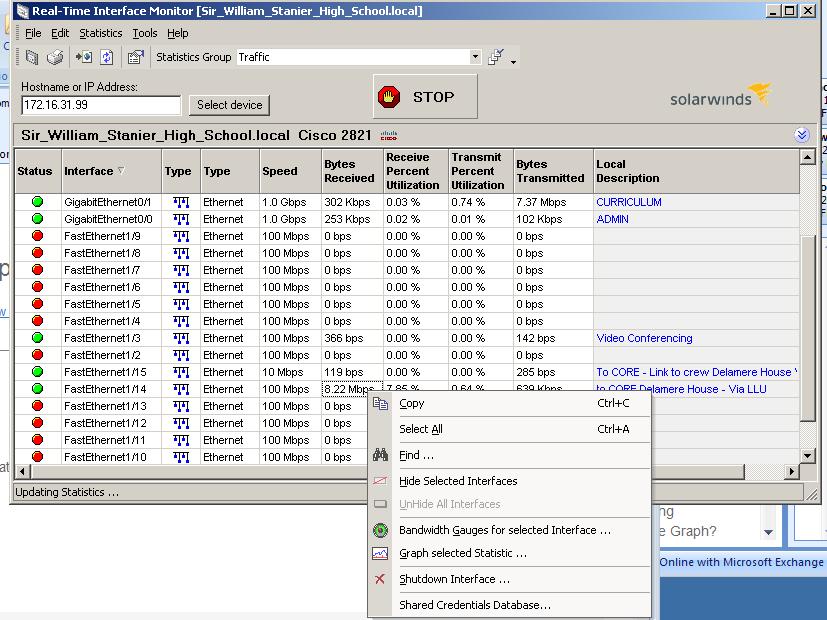Click the refresh icon in the toolbar
Screen dimensions: 827x620
point(106,57)
